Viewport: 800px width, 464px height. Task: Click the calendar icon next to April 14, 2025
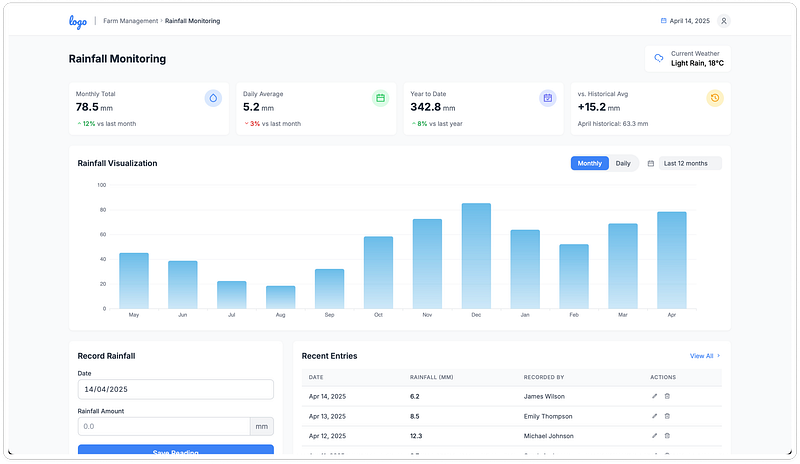(x=663, y=21)
